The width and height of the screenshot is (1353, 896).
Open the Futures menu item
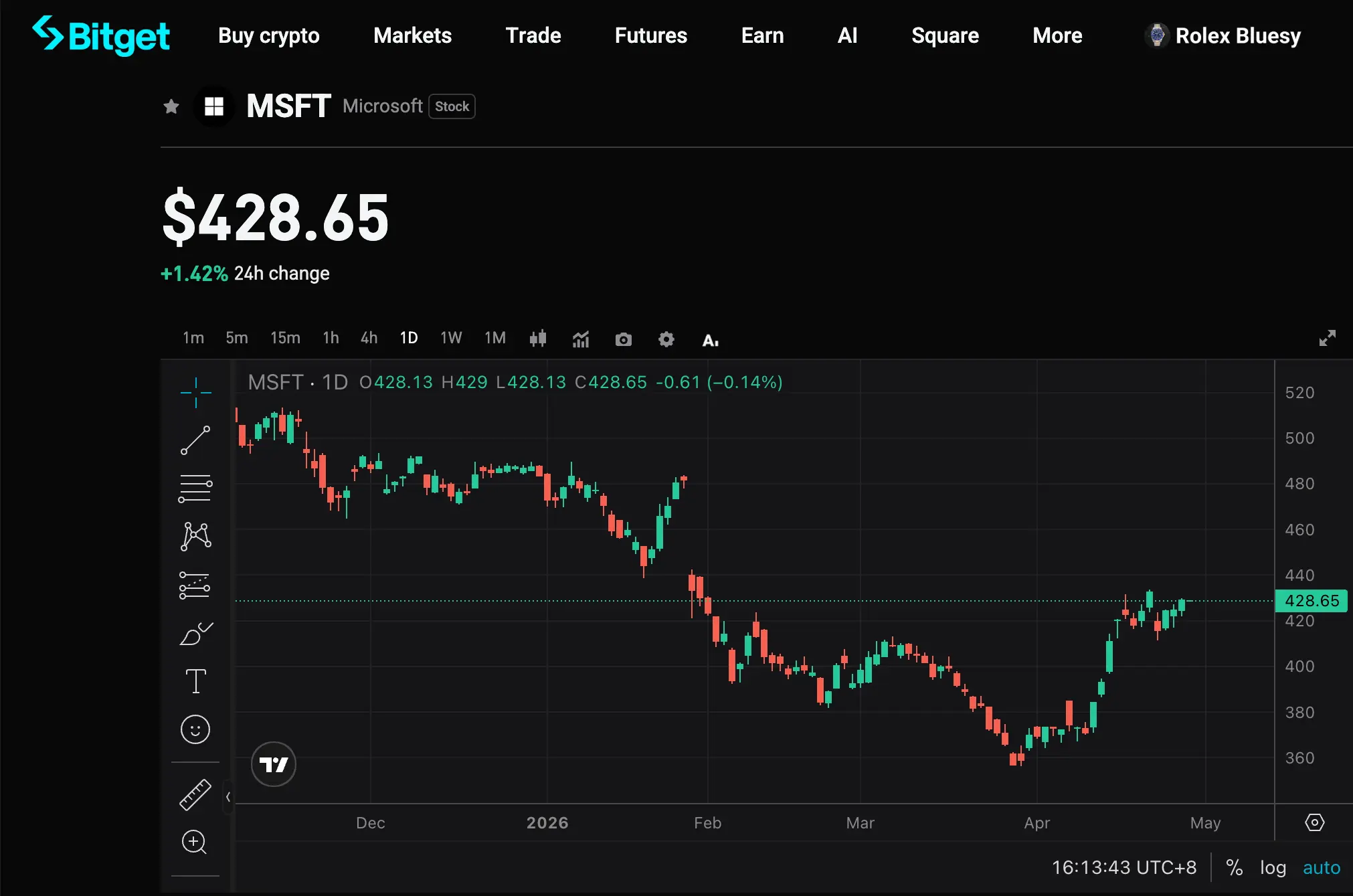click(650, 35)
